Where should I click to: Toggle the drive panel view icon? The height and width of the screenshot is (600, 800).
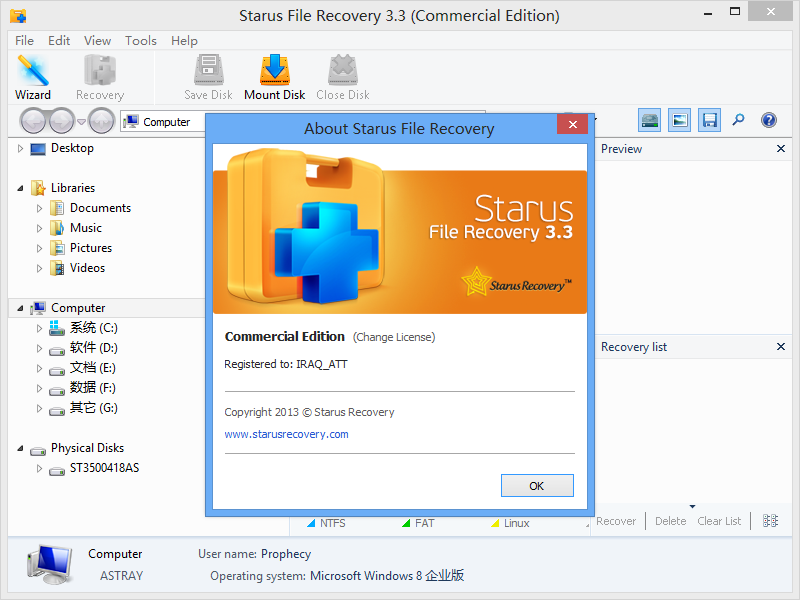point(649,120)
